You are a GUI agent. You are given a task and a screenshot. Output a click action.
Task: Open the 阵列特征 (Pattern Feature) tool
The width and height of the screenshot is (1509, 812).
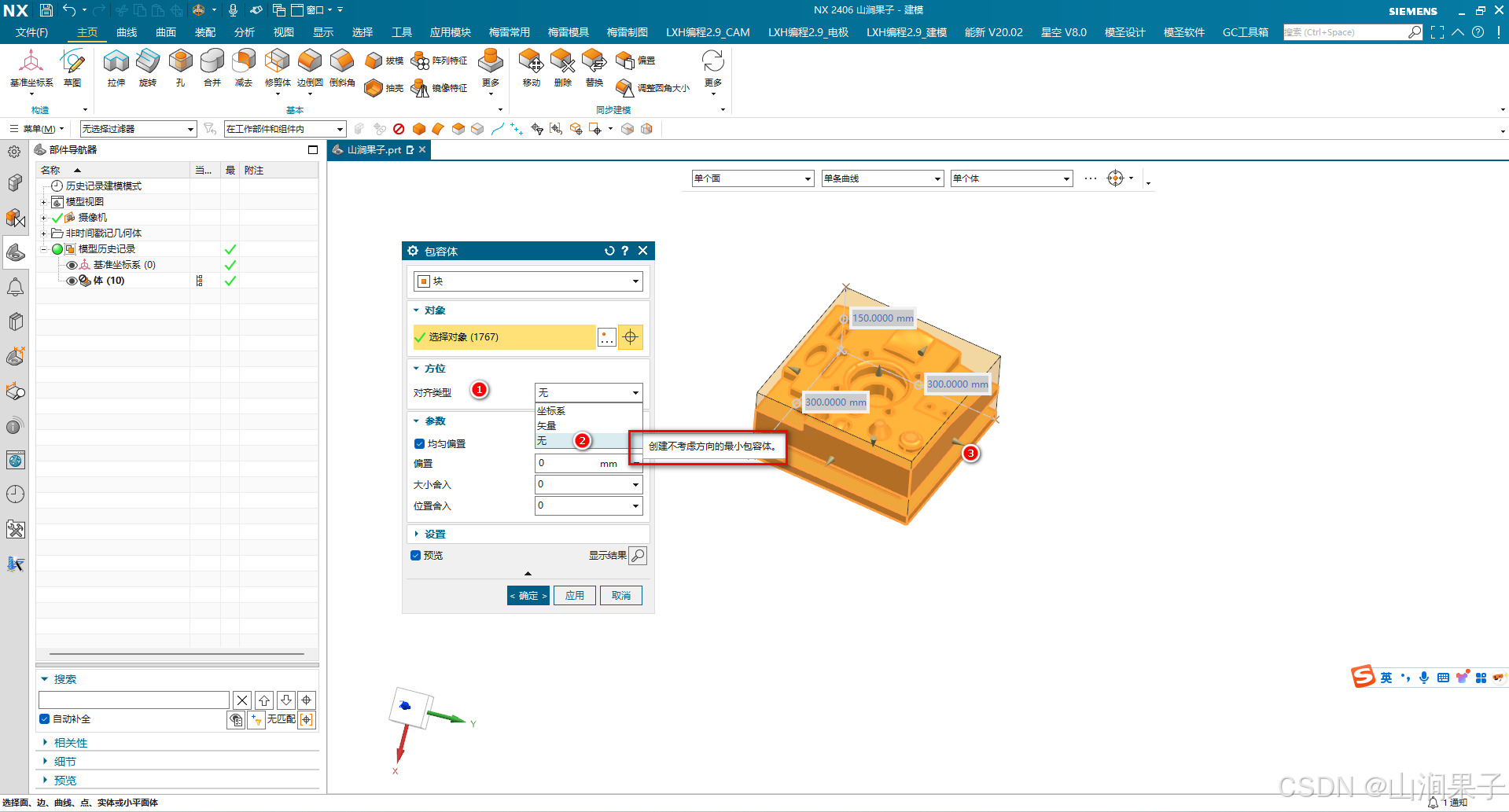[440, 61]
